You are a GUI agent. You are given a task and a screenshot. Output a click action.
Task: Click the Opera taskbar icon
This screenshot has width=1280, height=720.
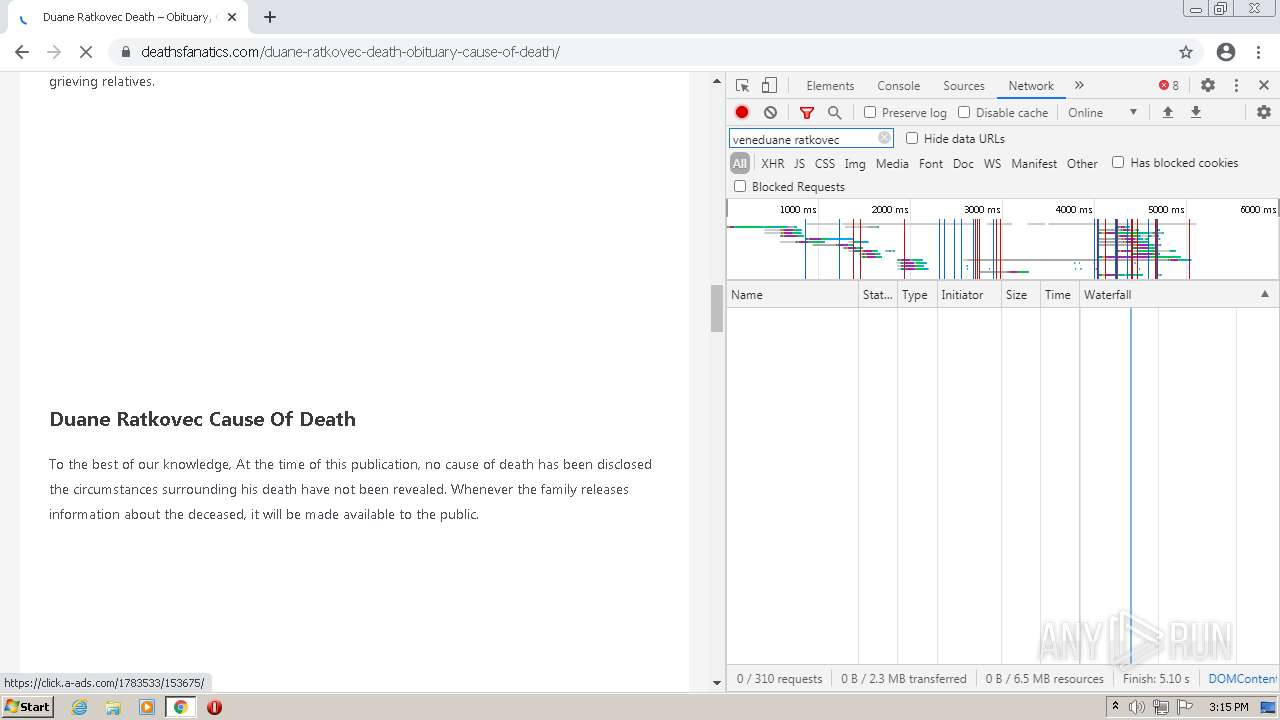tap(214, 707)
